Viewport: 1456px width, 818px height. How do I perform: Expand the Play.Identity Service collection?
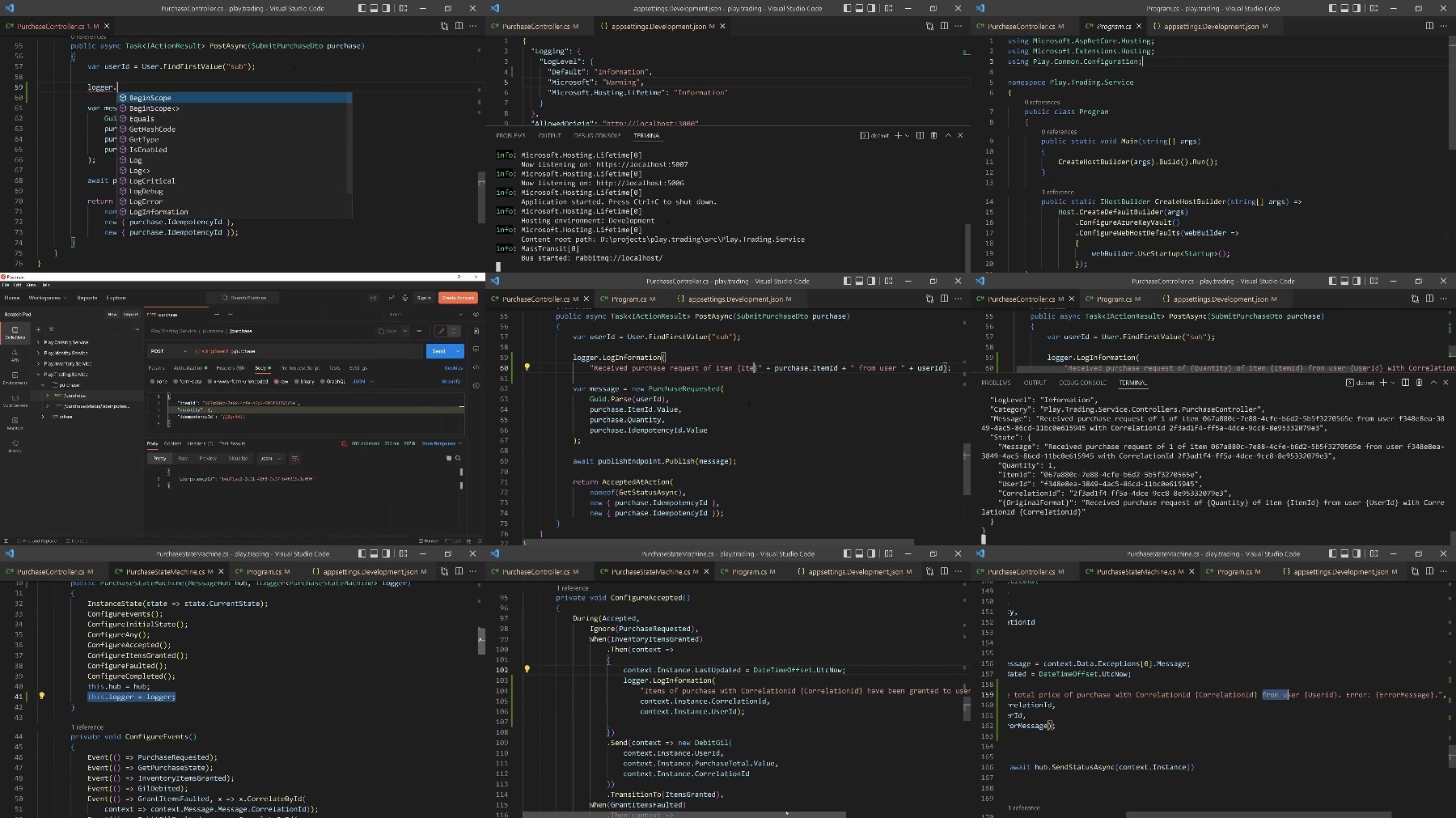(38, 353)
